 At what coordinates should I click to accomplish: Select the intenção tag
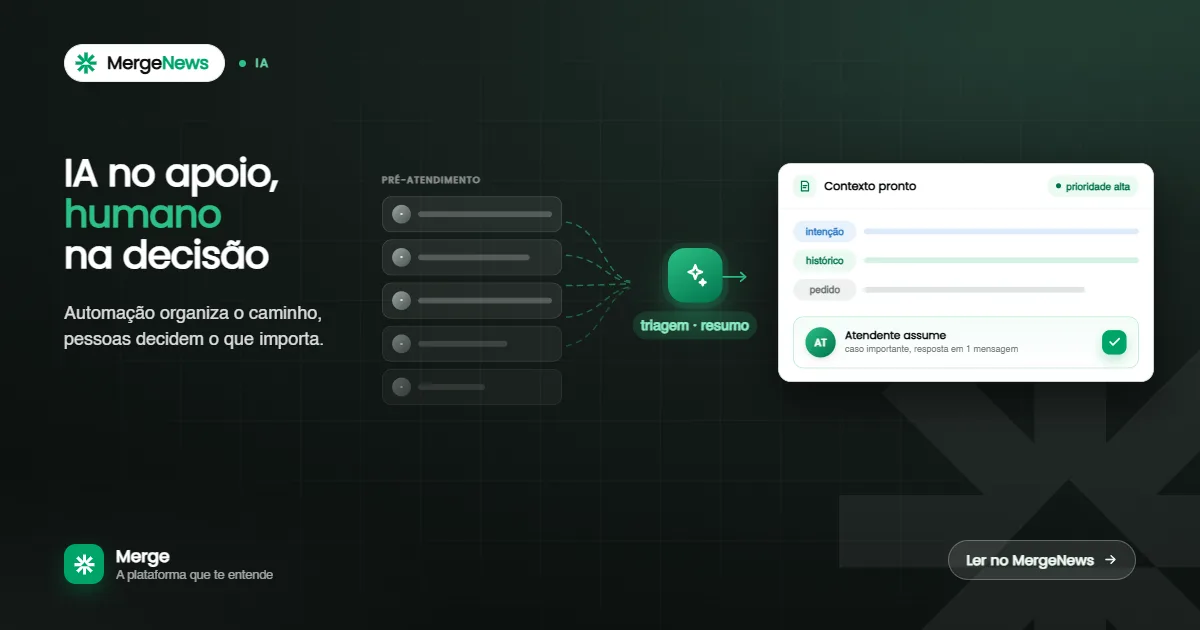[x=825, y=232]
